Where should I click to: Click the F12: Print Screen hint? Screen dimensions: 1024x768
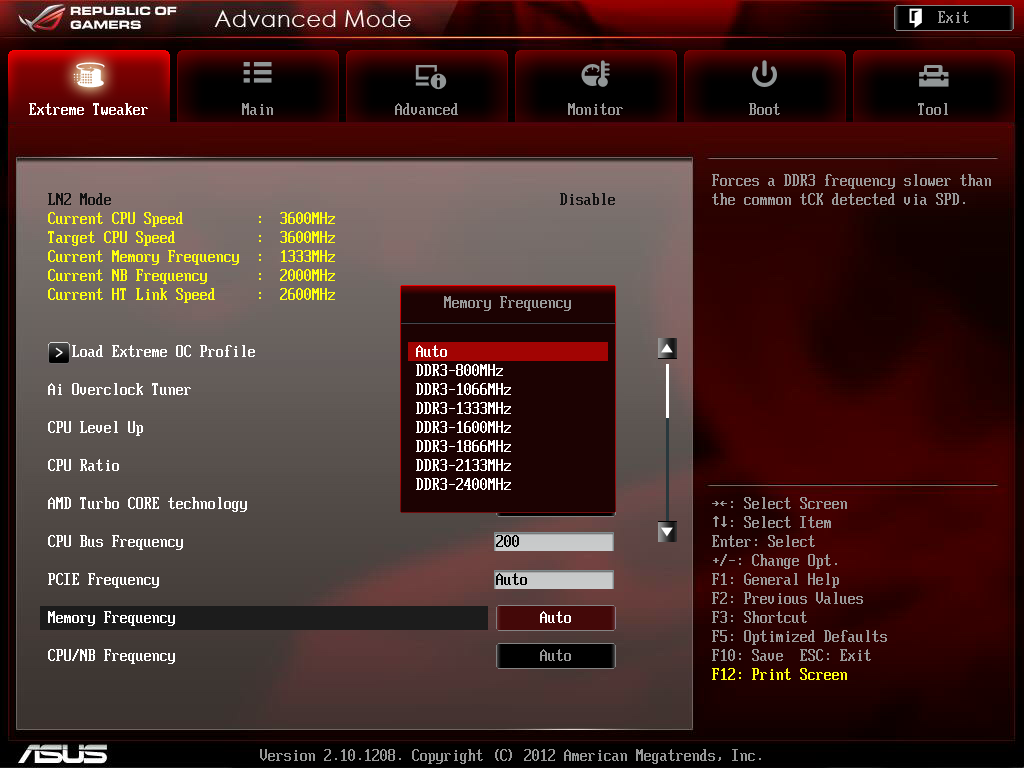779,675
